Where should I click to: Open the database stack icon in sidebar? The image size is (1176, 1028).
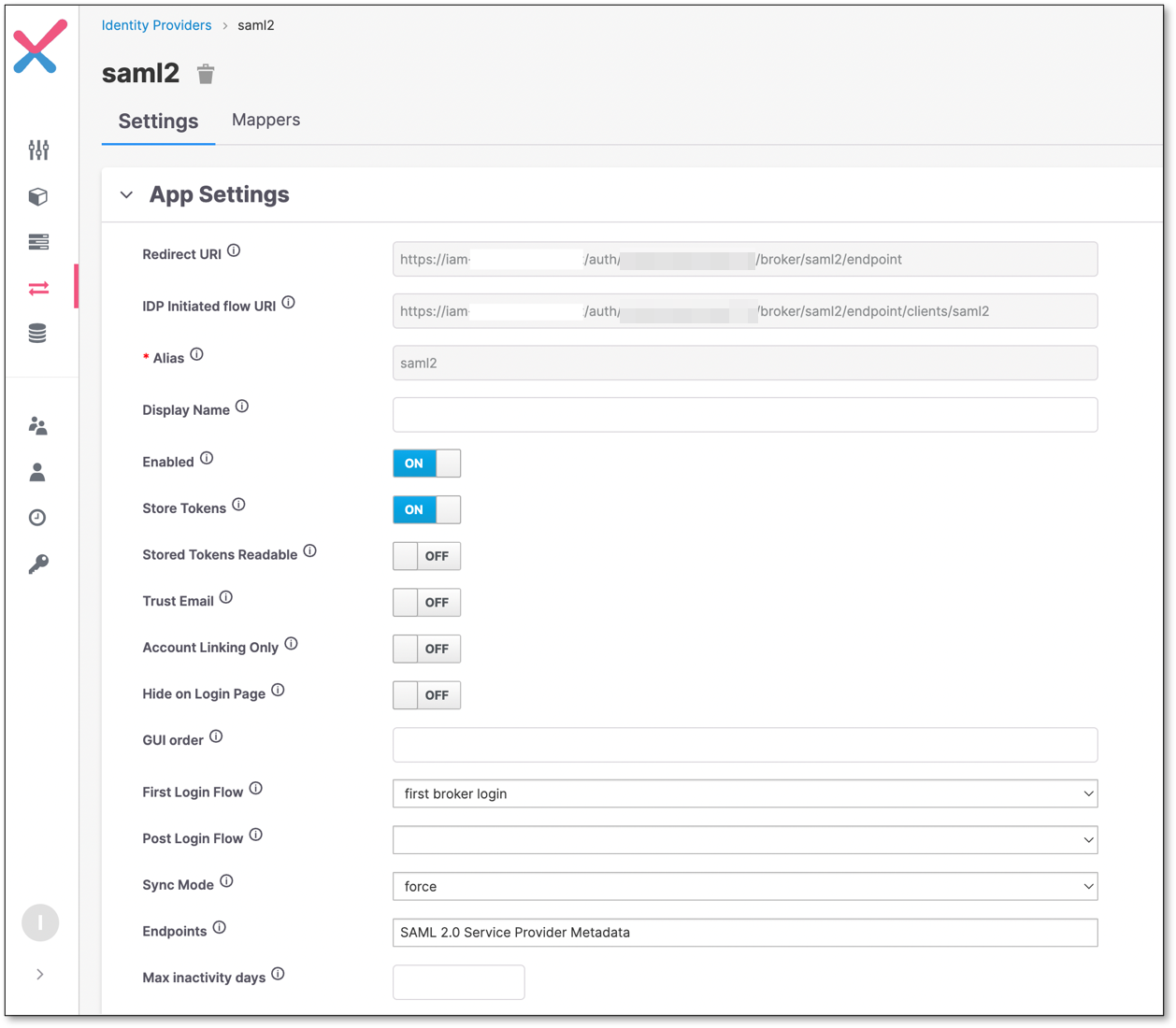(x=38, y=334)
